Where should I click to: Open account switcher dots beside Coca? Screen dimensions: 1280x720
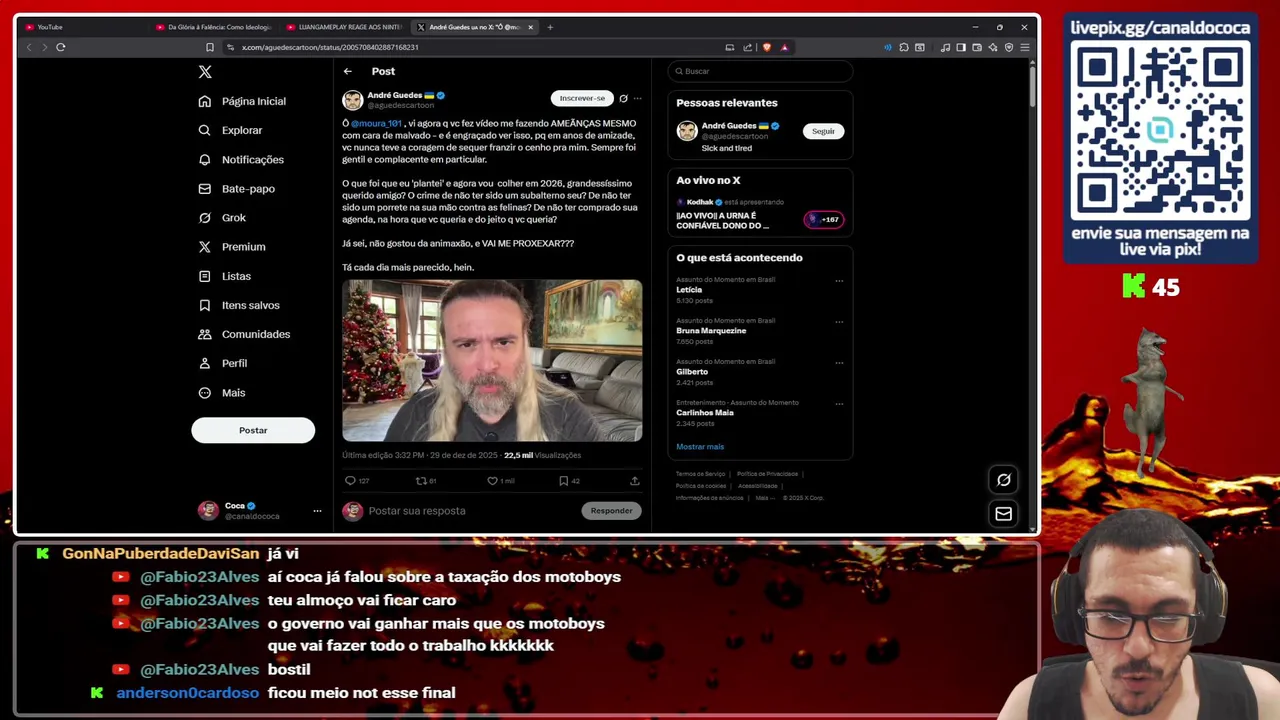317,511
